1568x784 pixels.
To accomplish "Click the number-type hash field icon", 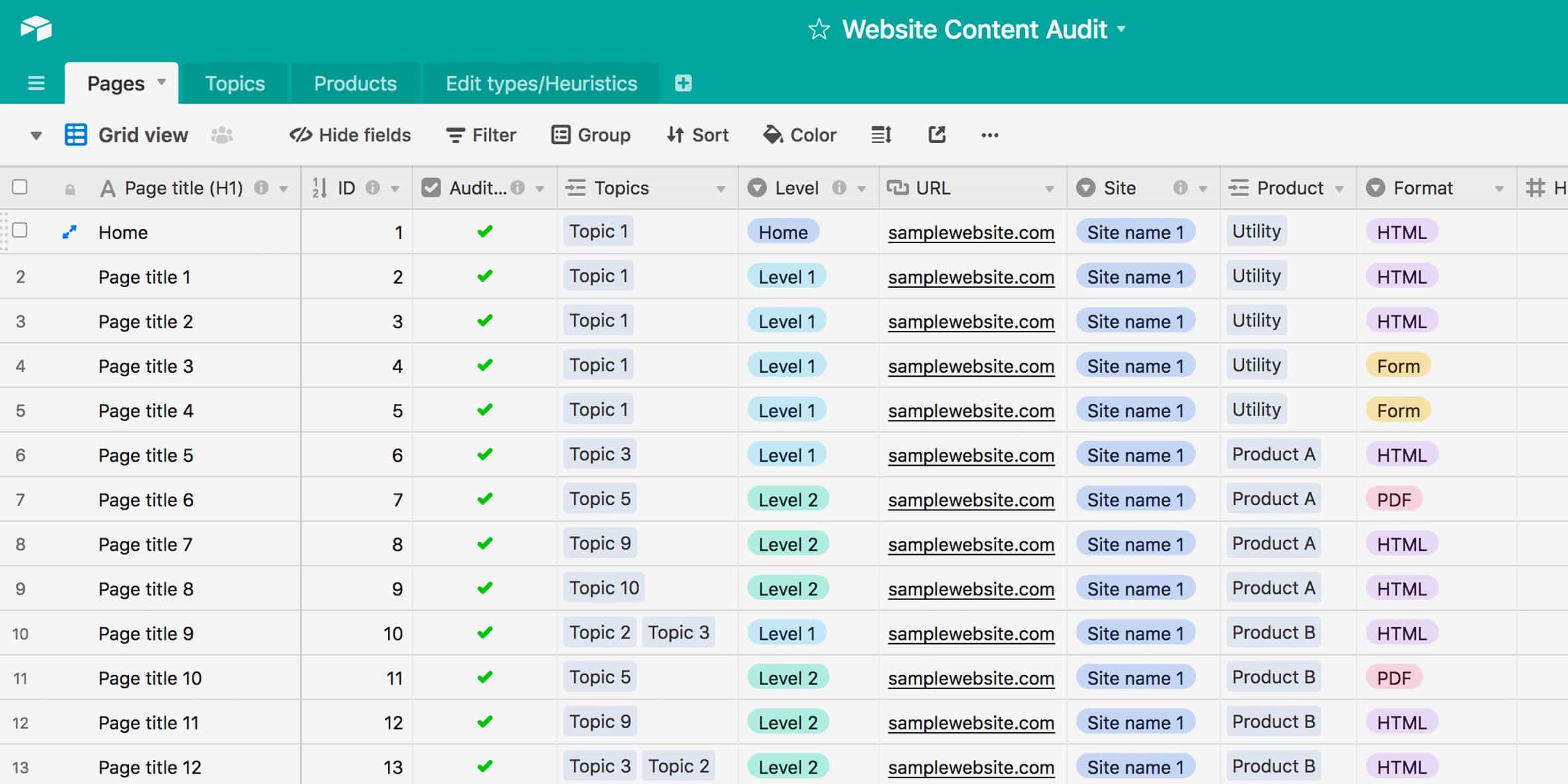I will (x=1535, y=188).
